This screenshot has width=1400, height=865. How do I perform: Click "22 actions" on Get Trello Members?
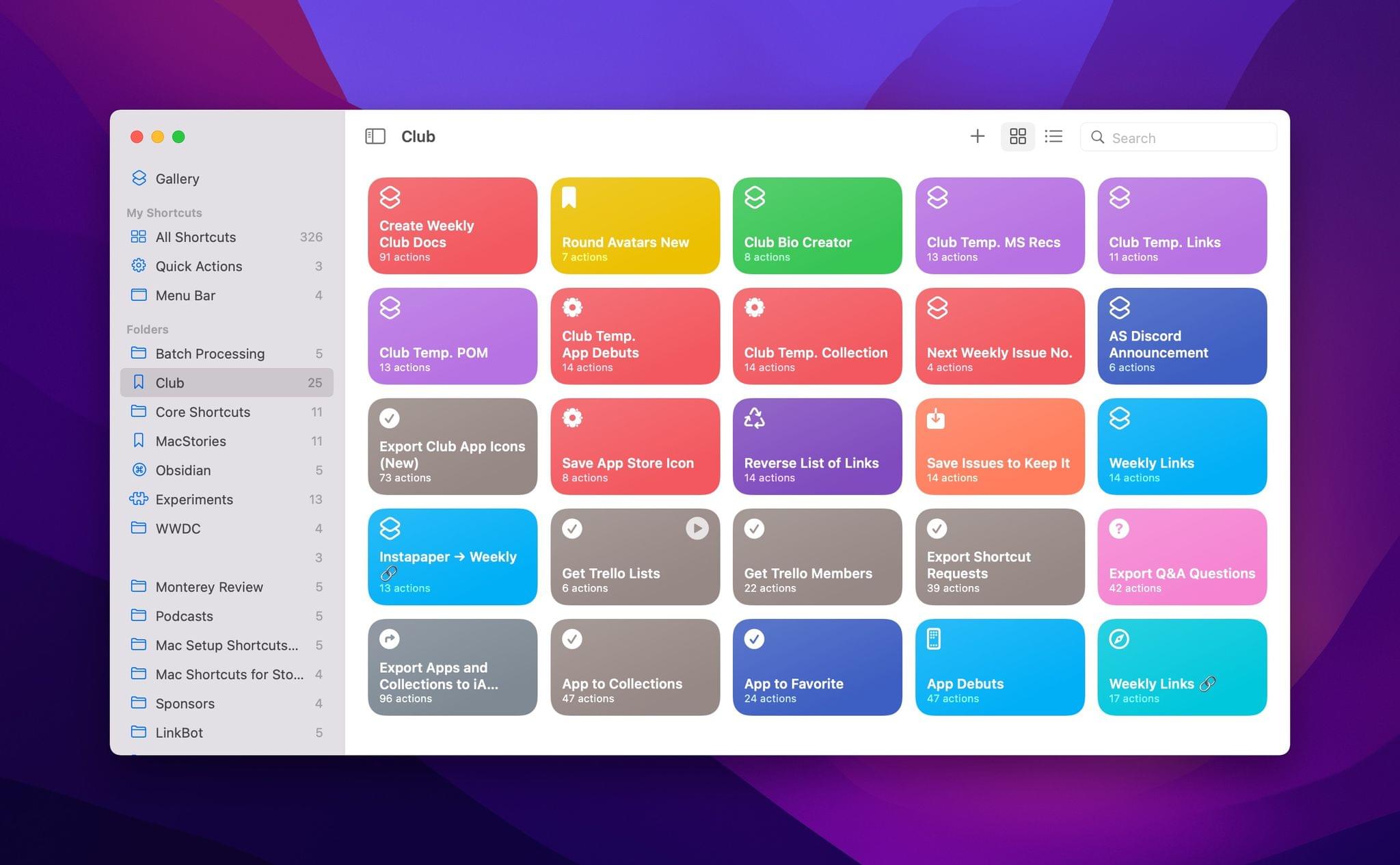[x=770, y=588]
